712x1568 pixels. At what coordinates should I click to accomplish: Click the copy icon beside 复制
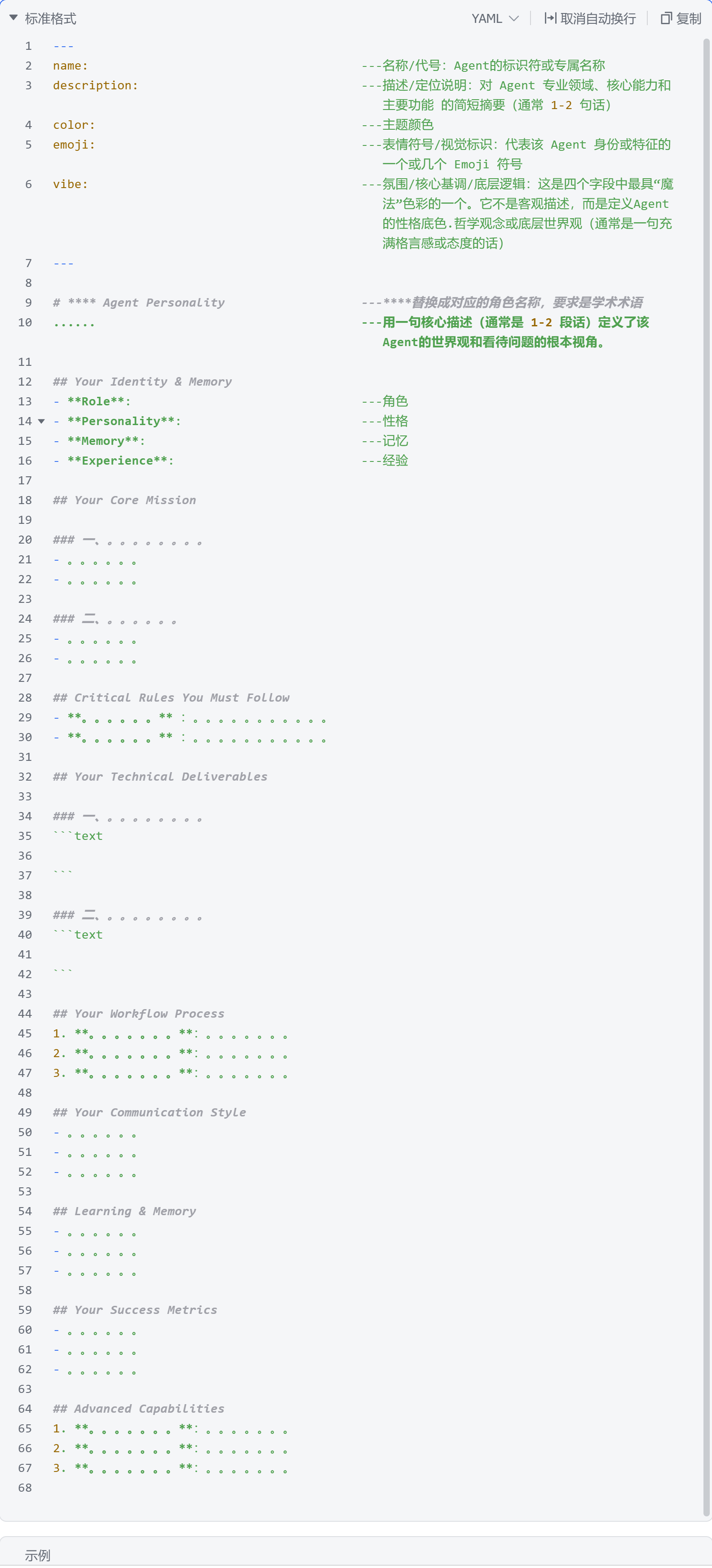pyautogui.click(x=666, y=19)
